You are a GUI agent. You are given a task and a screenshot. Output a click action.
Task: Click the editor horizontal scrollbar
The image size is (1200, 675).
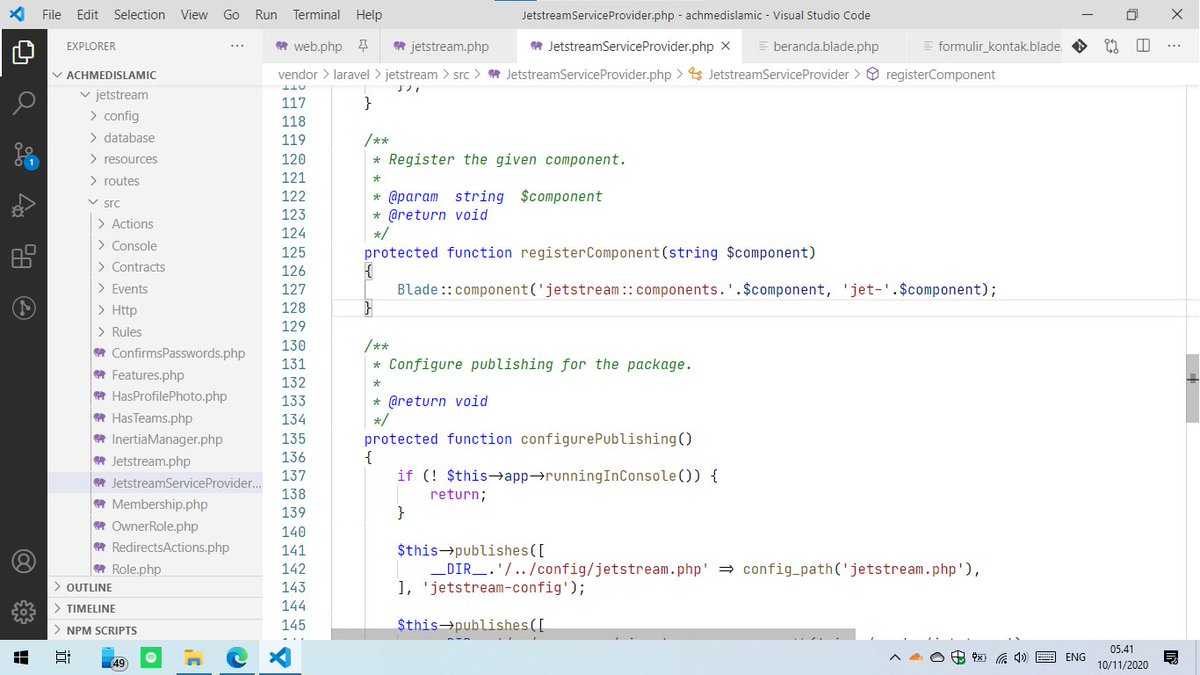coord(593,635)
